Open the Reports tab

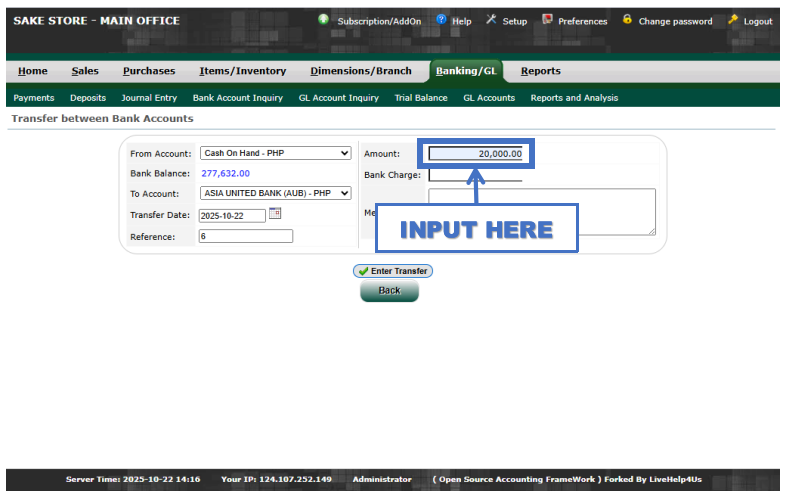pos(540,71)
